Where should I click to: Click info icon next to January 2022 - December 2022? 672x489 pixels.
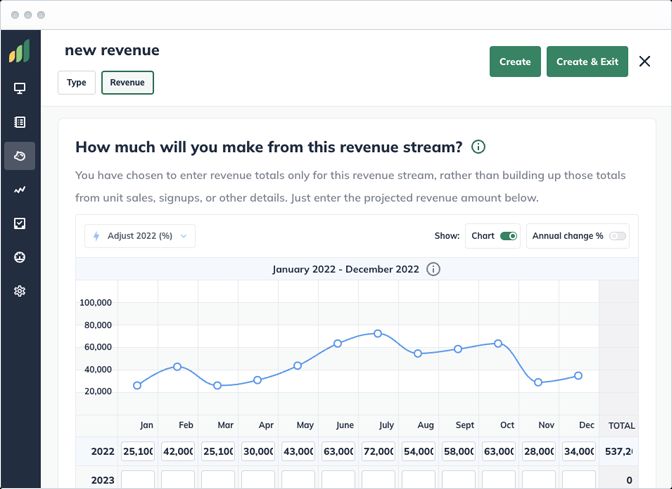click(x=433, y=269)
